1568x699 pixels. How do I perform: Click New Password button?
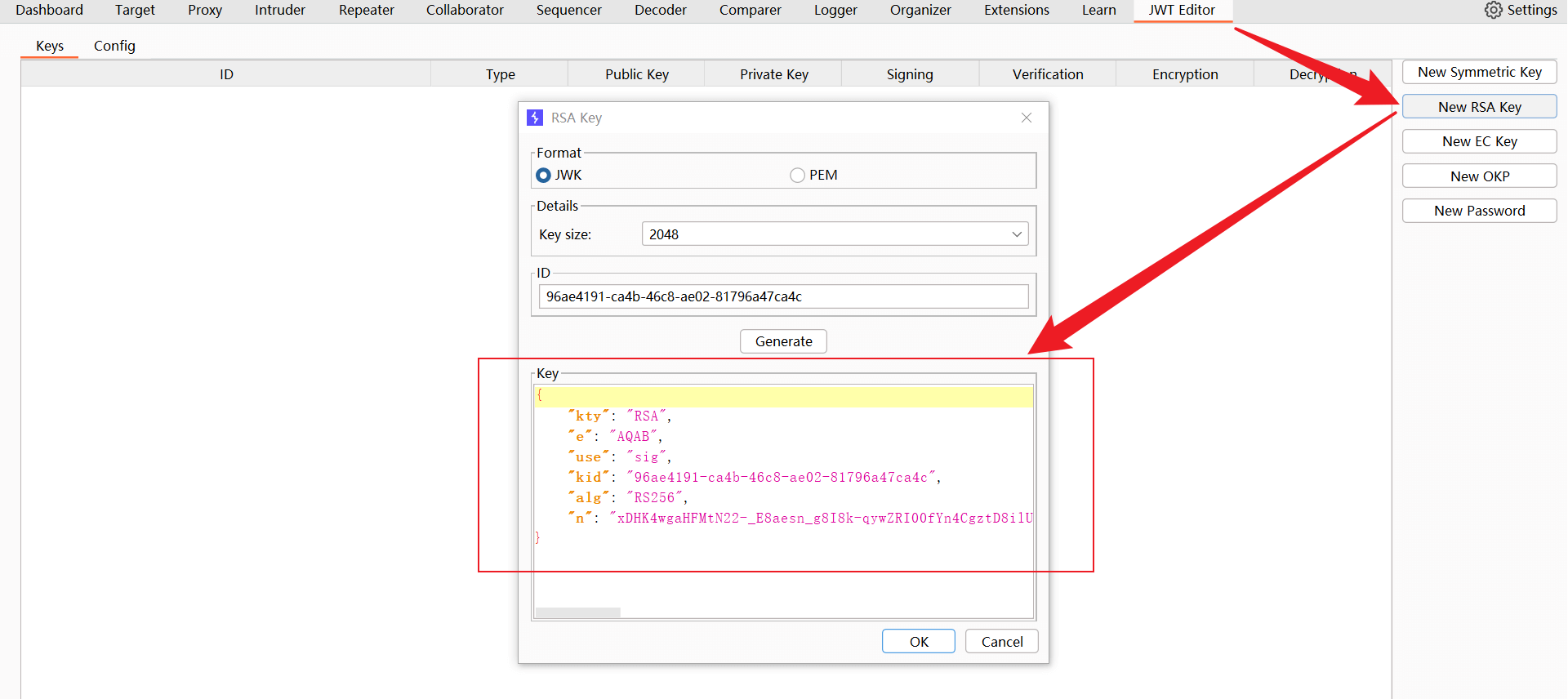coord(1479,211)
